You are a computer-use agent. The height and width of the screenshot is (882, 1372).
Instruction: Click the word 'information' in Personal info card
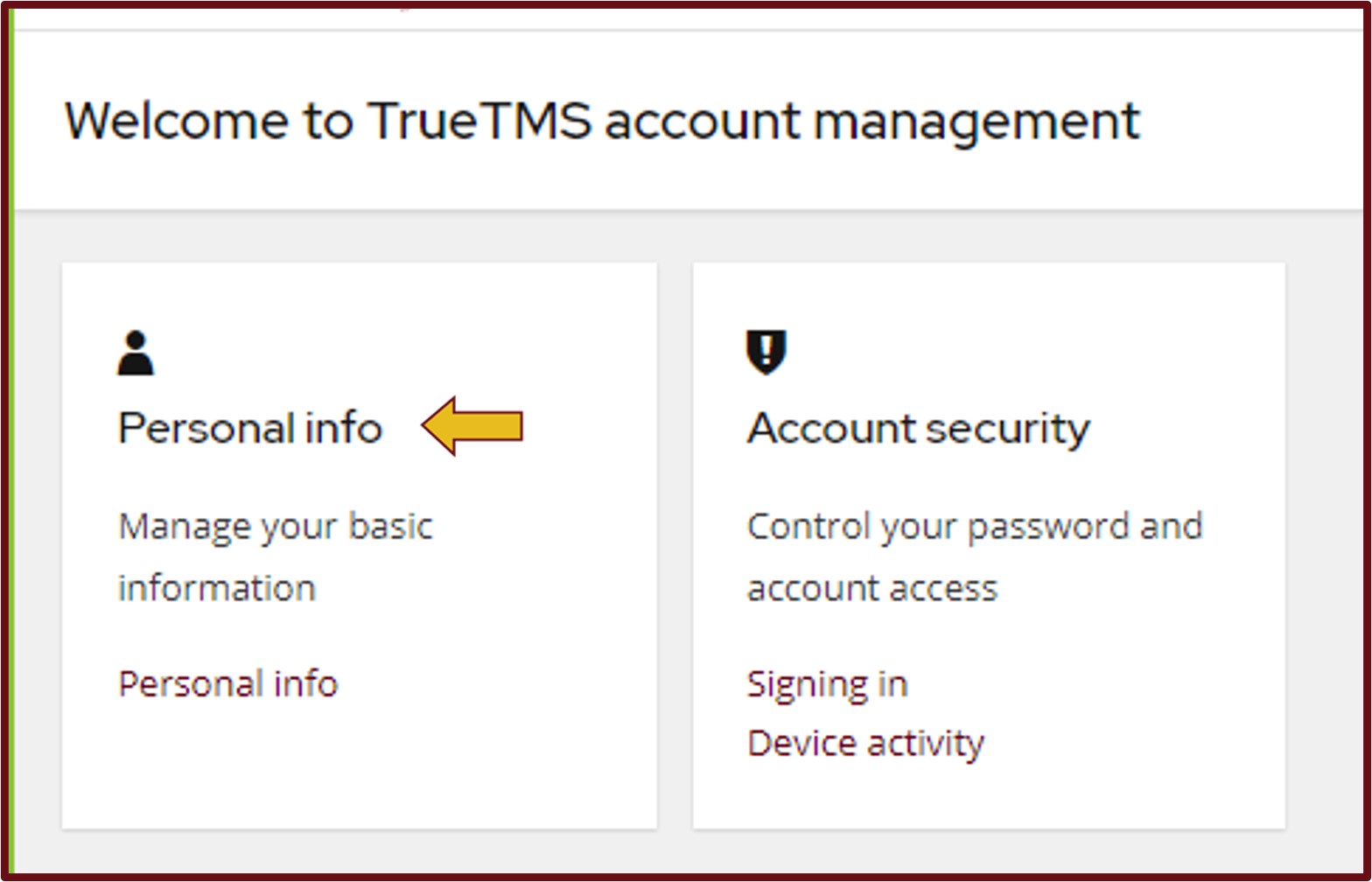click(x=216, y=588)
